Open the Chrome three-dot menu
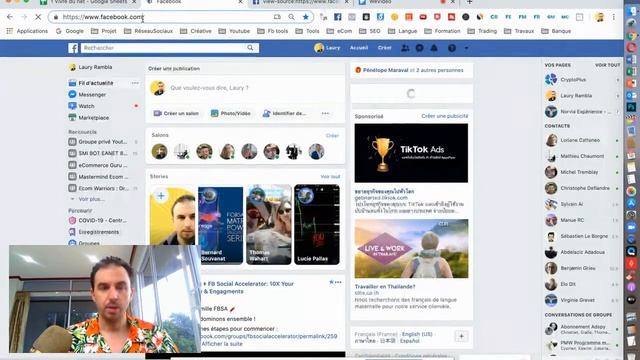This screenshot has height=360, width=640. tap(613, 17)
